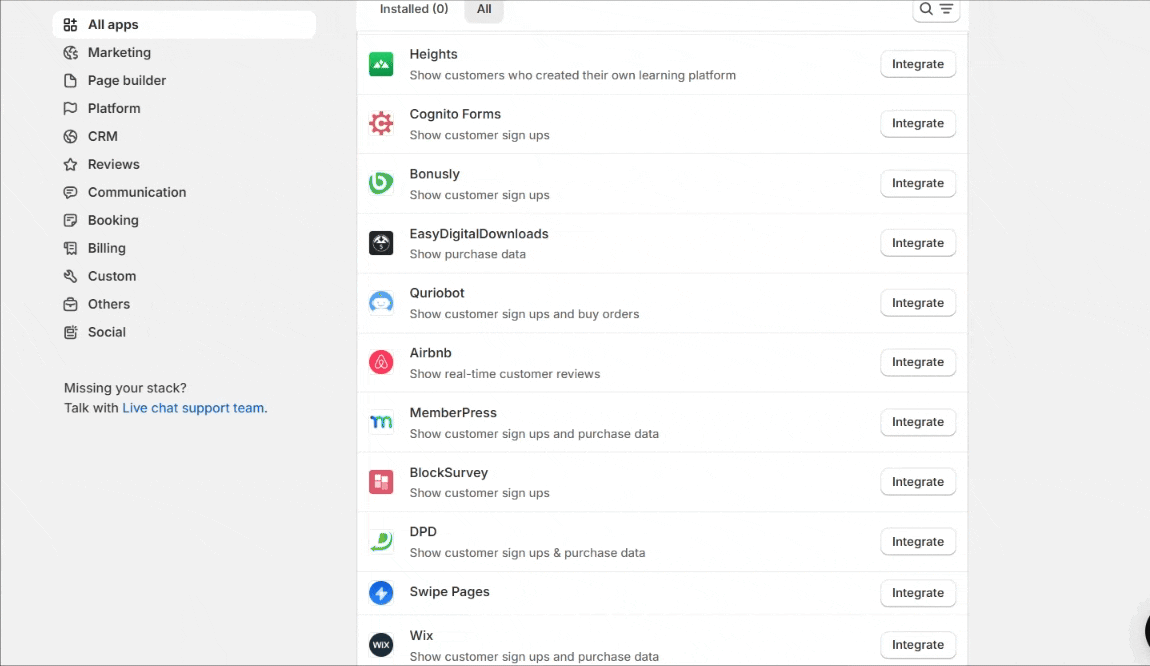The image size is (1150, 666).
Task: Click the Airbnb red logo icon
Action: [x=381, y=362]
